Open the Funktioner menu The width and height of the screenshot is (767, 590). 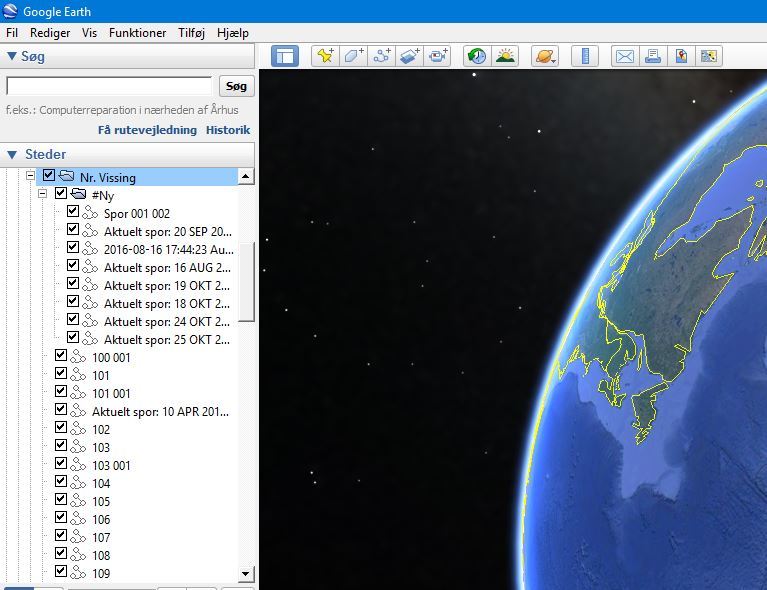click(137, 33)
